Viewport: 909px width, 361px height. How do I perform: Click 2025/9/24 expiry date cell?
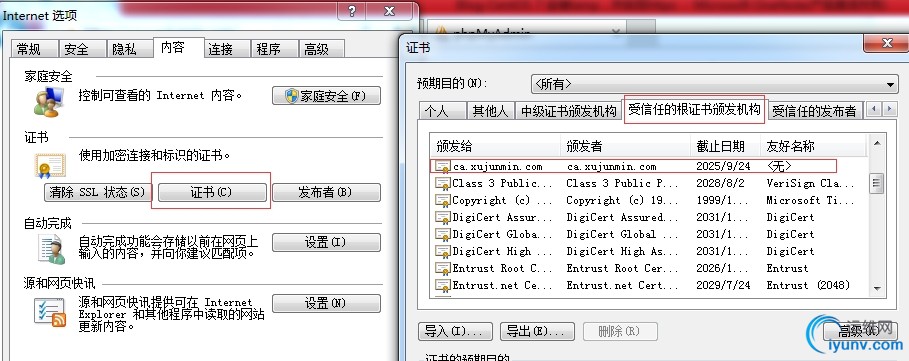coord(723,166)
